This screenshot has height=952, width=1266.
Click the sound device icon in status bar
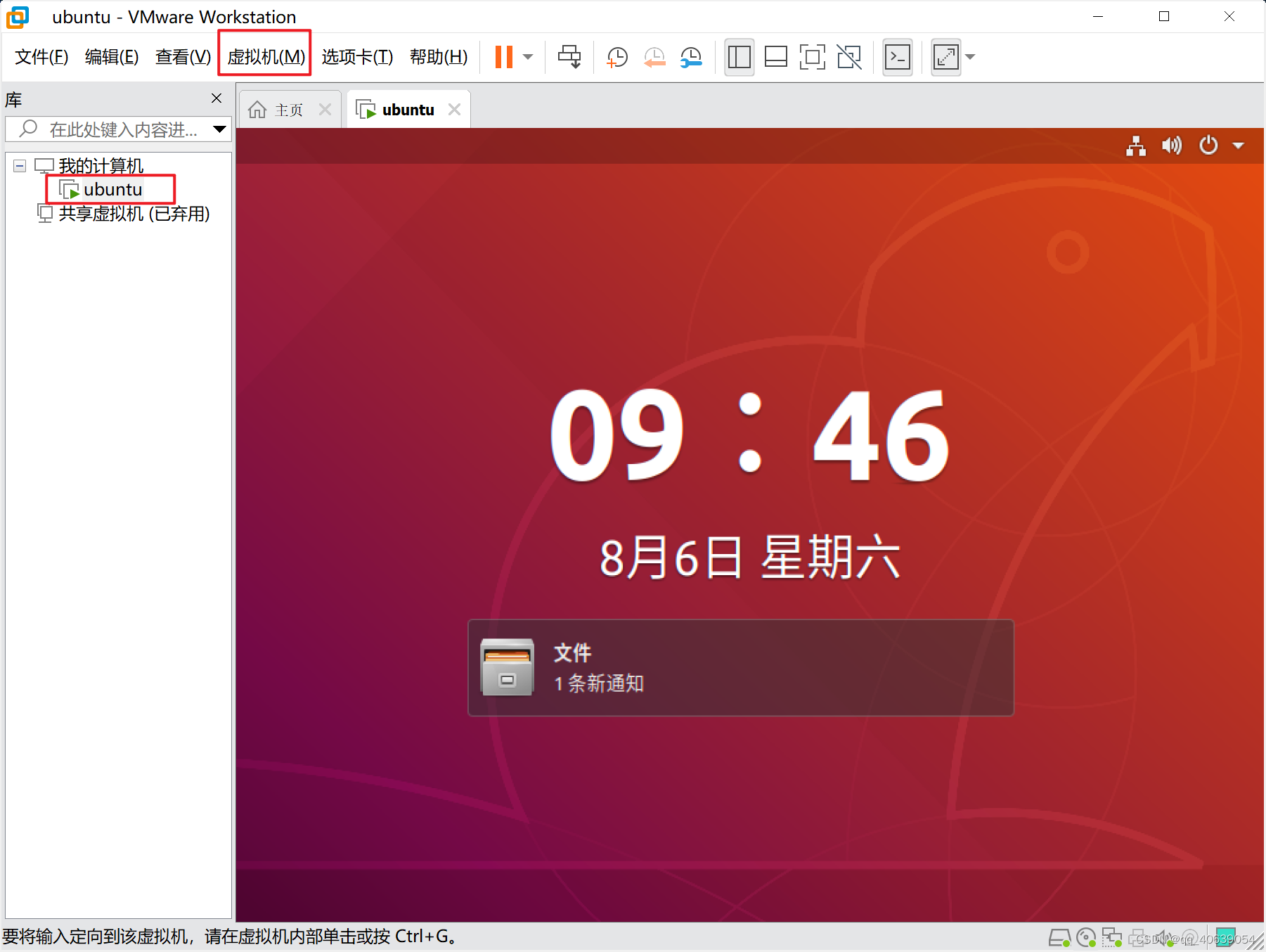[x=1163, y=937]
